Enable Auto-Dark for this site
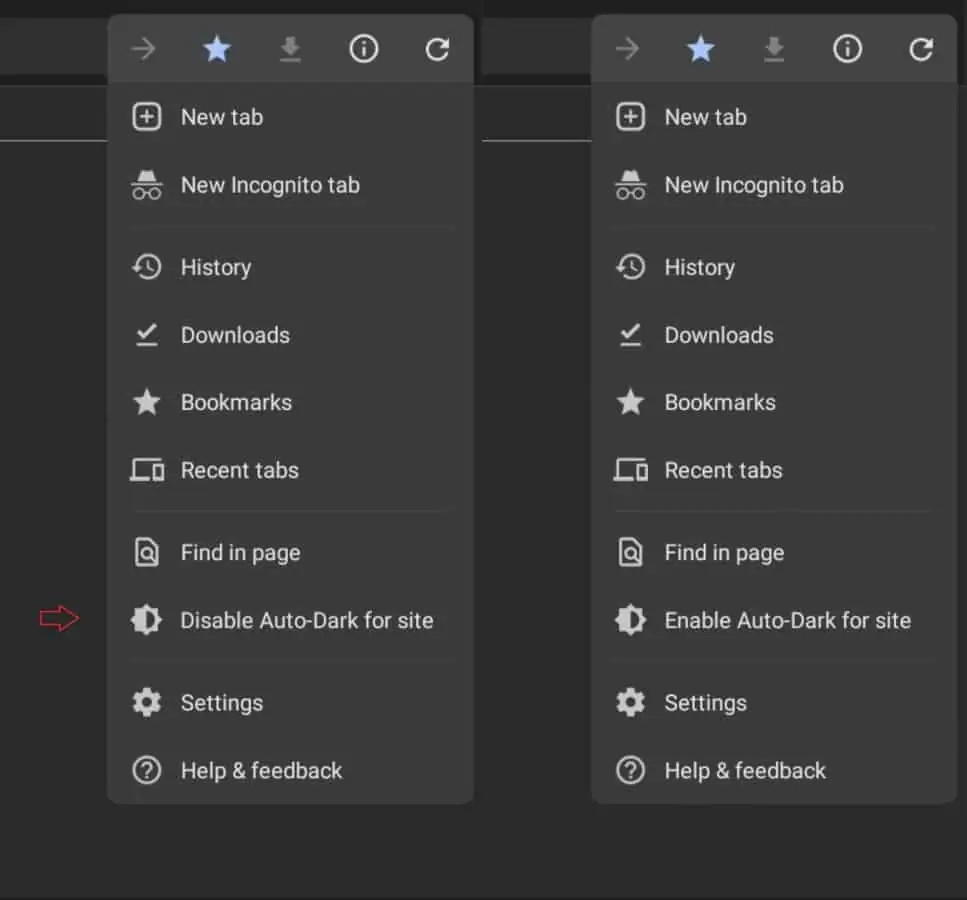 tap(787, 620)
